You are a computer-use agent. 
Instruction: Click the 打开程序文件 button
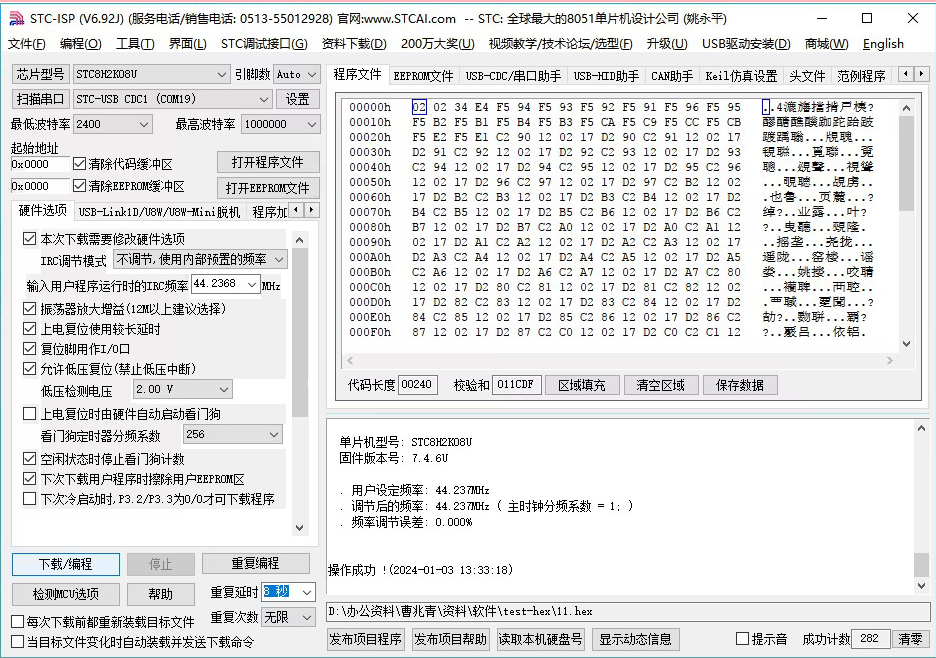click(267, 162)
